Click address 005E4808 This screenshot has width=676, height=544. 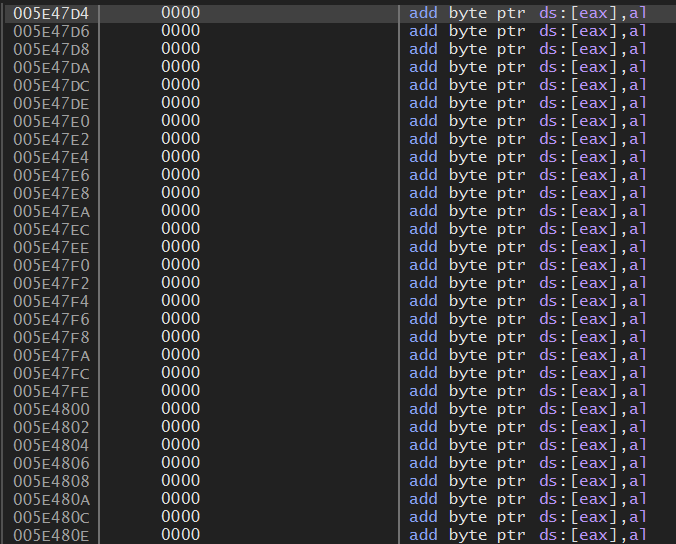tap(51, 481)
